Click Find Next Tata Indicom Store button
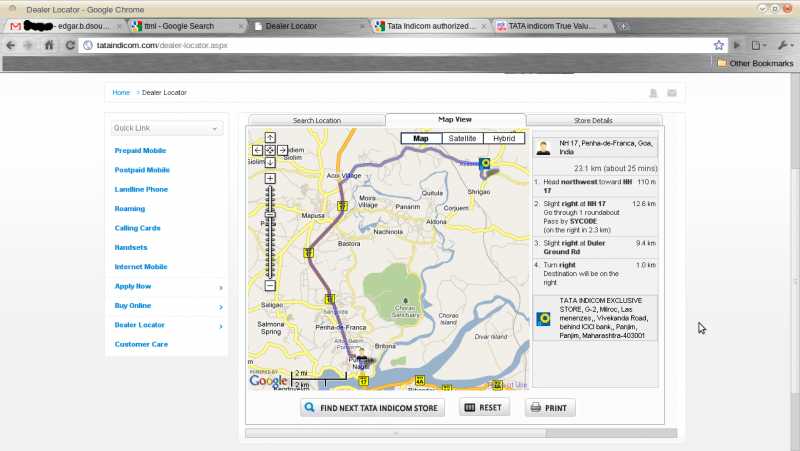 click(x=372, y=408)
